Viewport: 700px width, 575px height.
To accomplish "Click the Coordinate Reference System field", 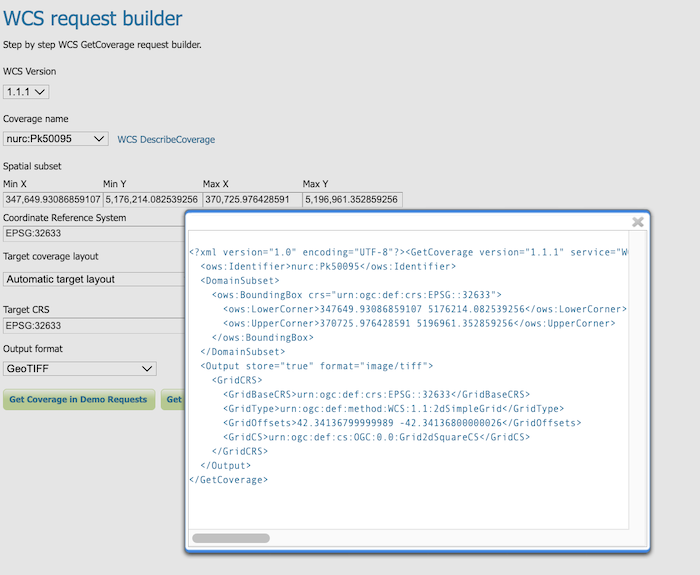I will (93, 234).
